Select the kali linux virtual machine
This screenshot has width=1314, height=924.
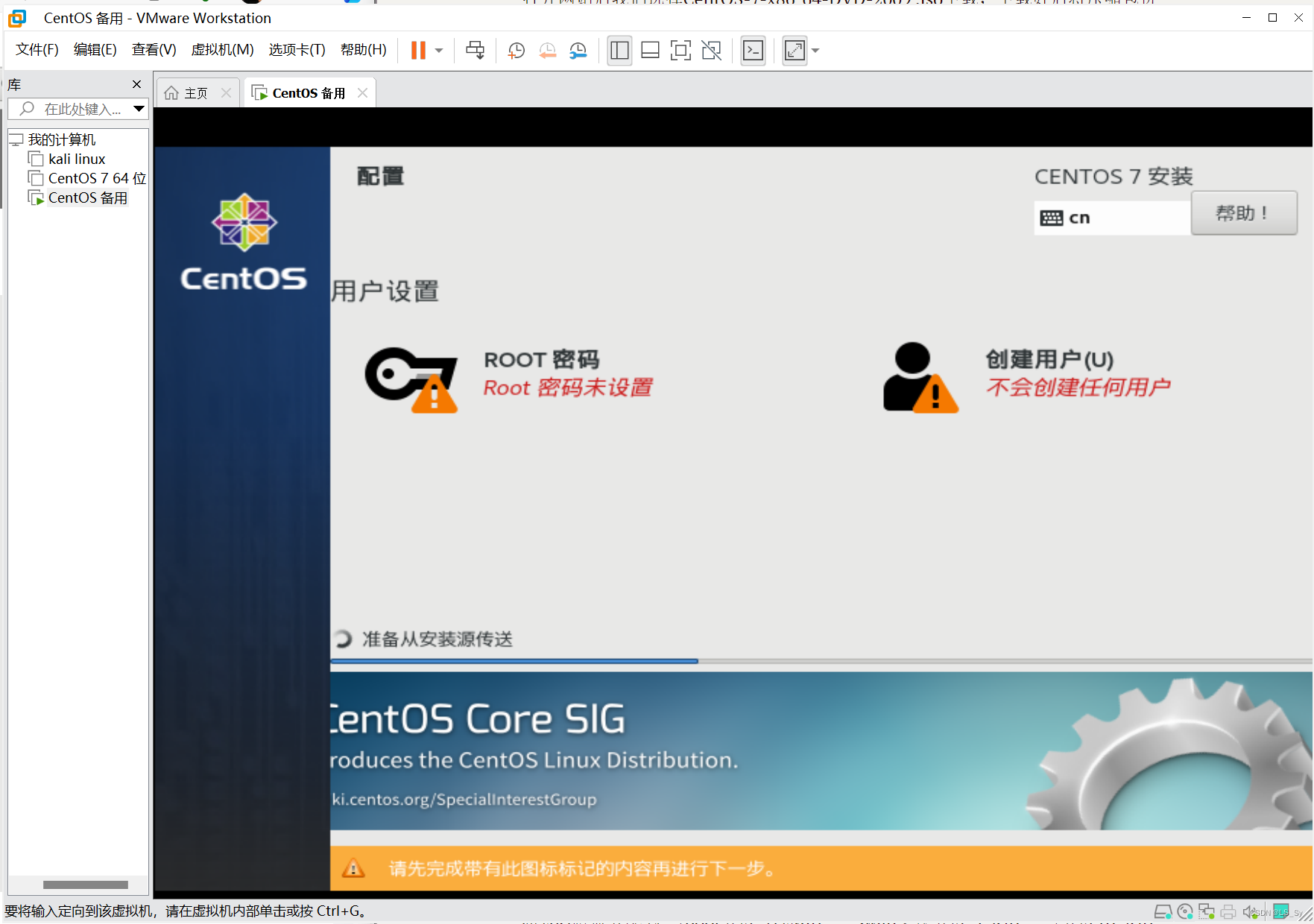point(77,159)
